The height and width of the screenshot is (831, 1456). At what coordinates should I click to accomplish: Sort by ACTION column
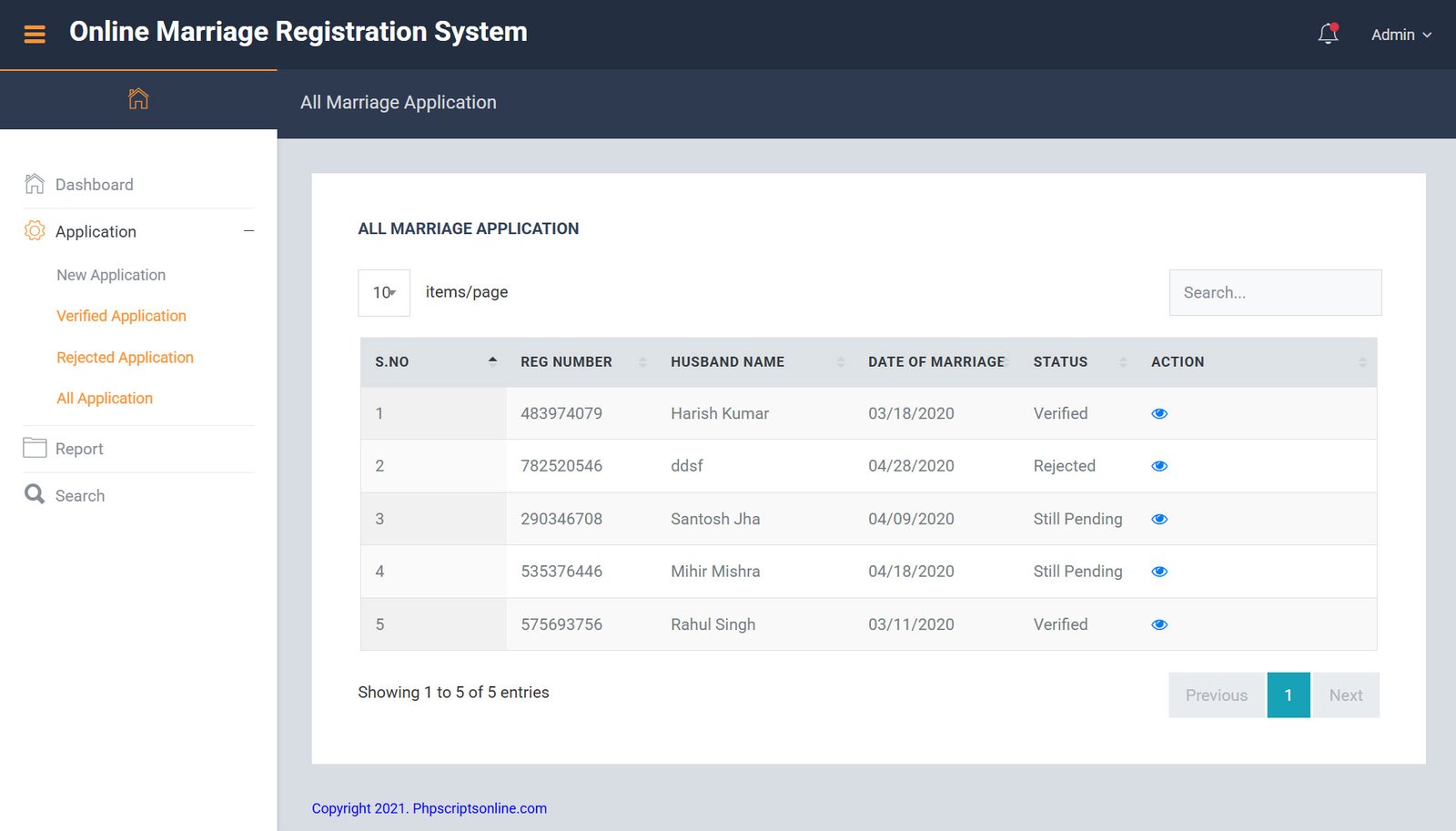pyautogui.click(x=1257, y=362)
